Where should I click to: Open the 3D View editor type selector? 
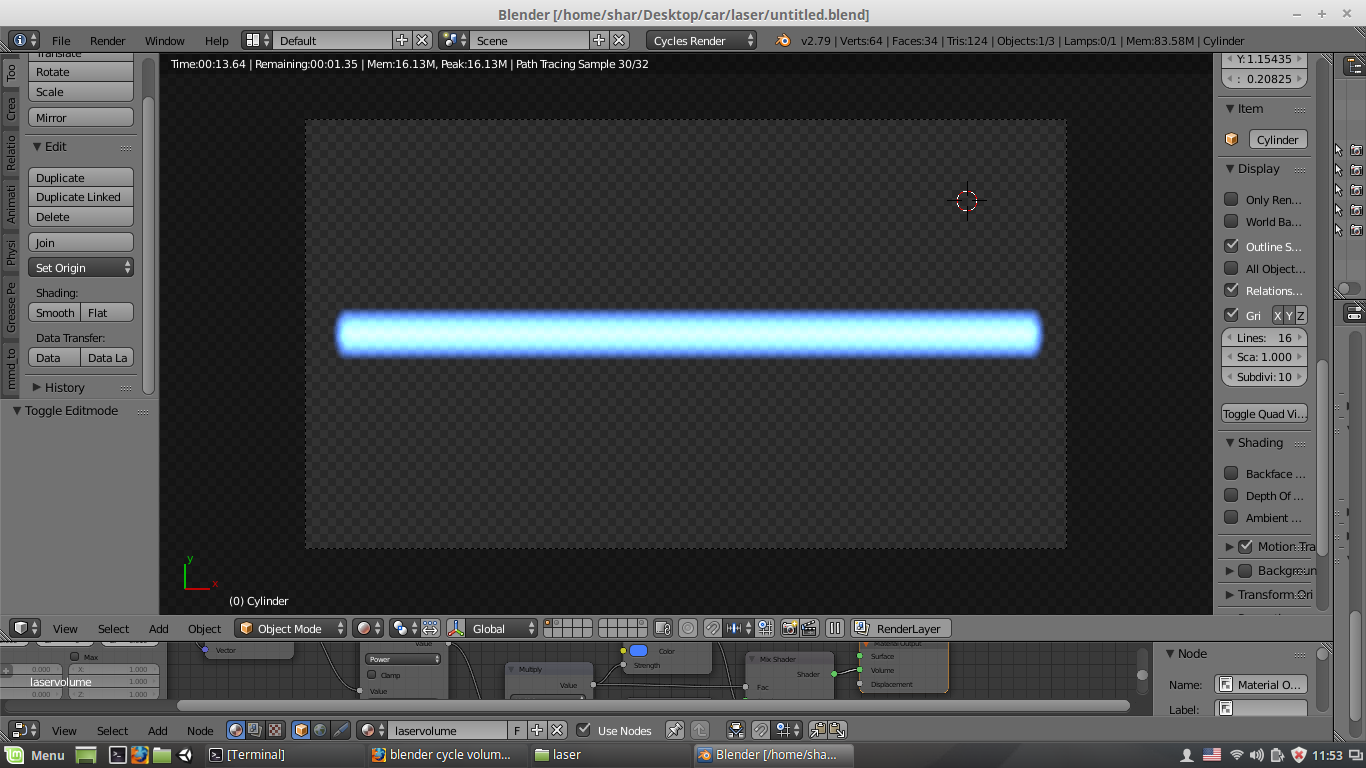click(x=24, y=628)
